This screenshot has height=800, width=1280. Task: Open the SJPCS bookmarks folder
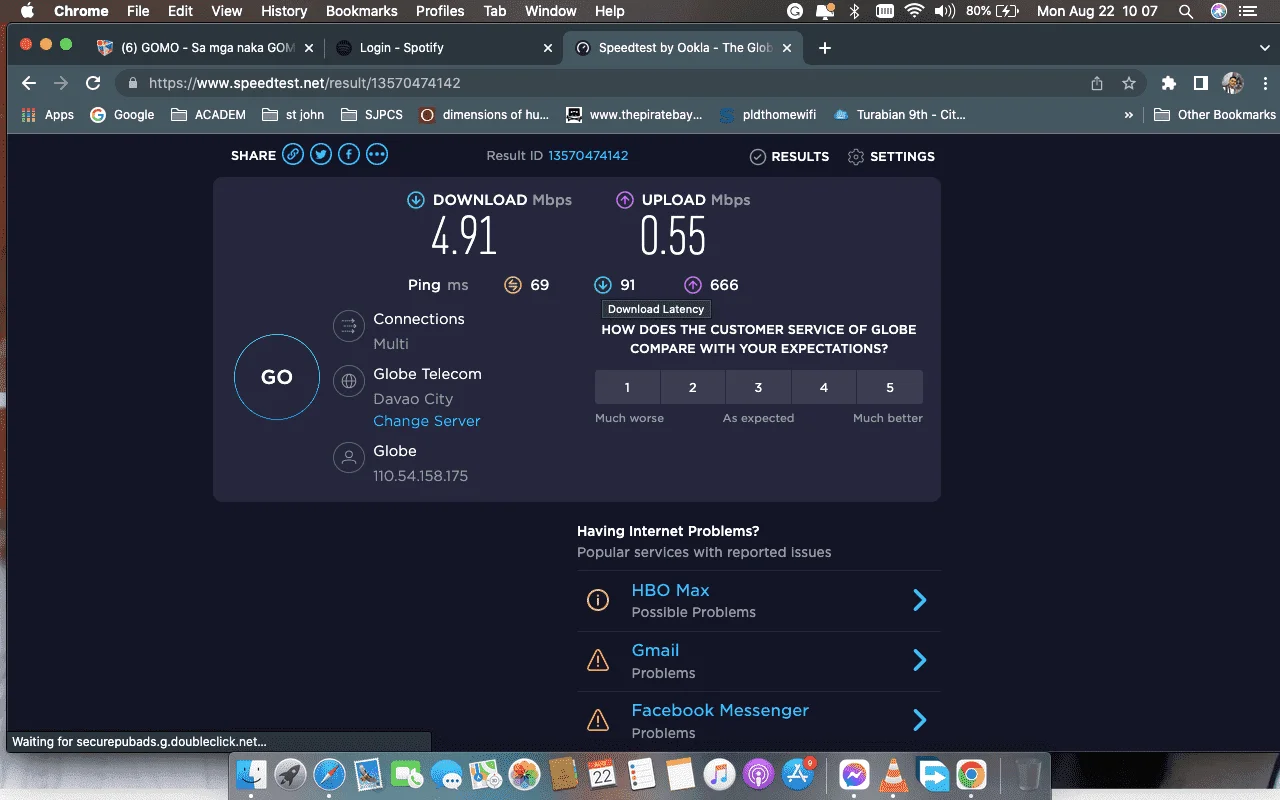[372, 115]
